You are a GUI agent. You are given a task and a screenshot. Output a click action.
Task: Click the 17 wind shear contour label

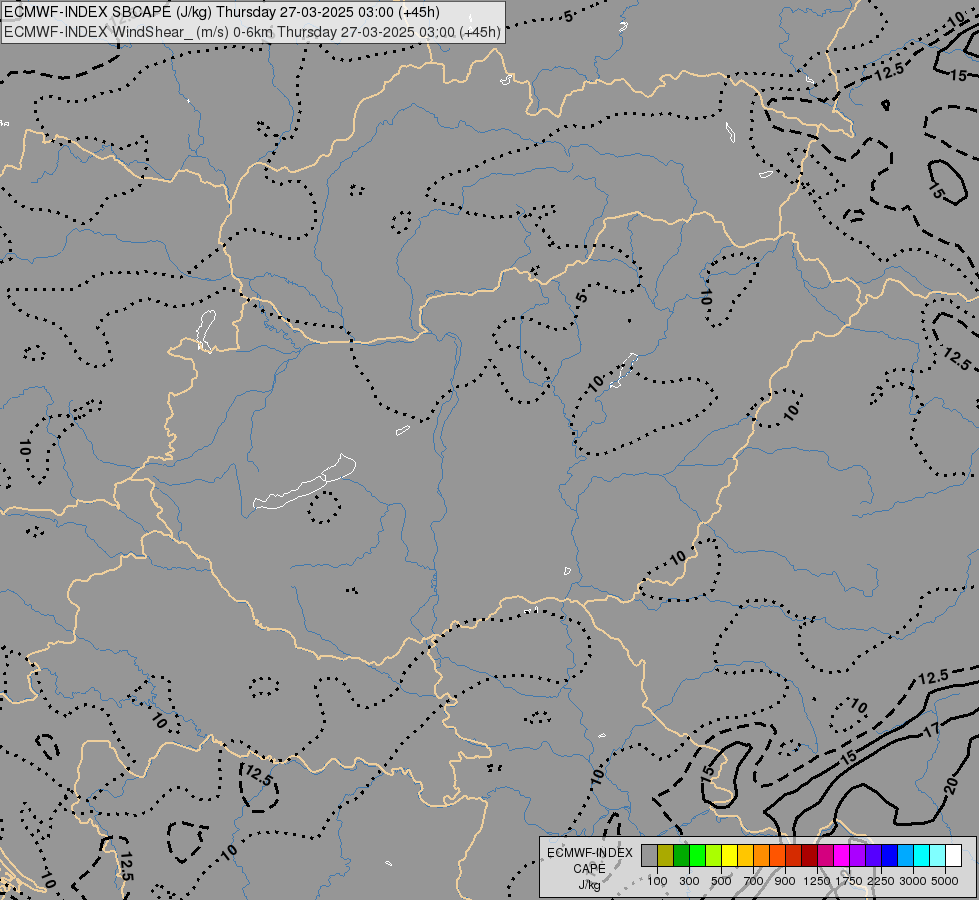tap(932, 729)
